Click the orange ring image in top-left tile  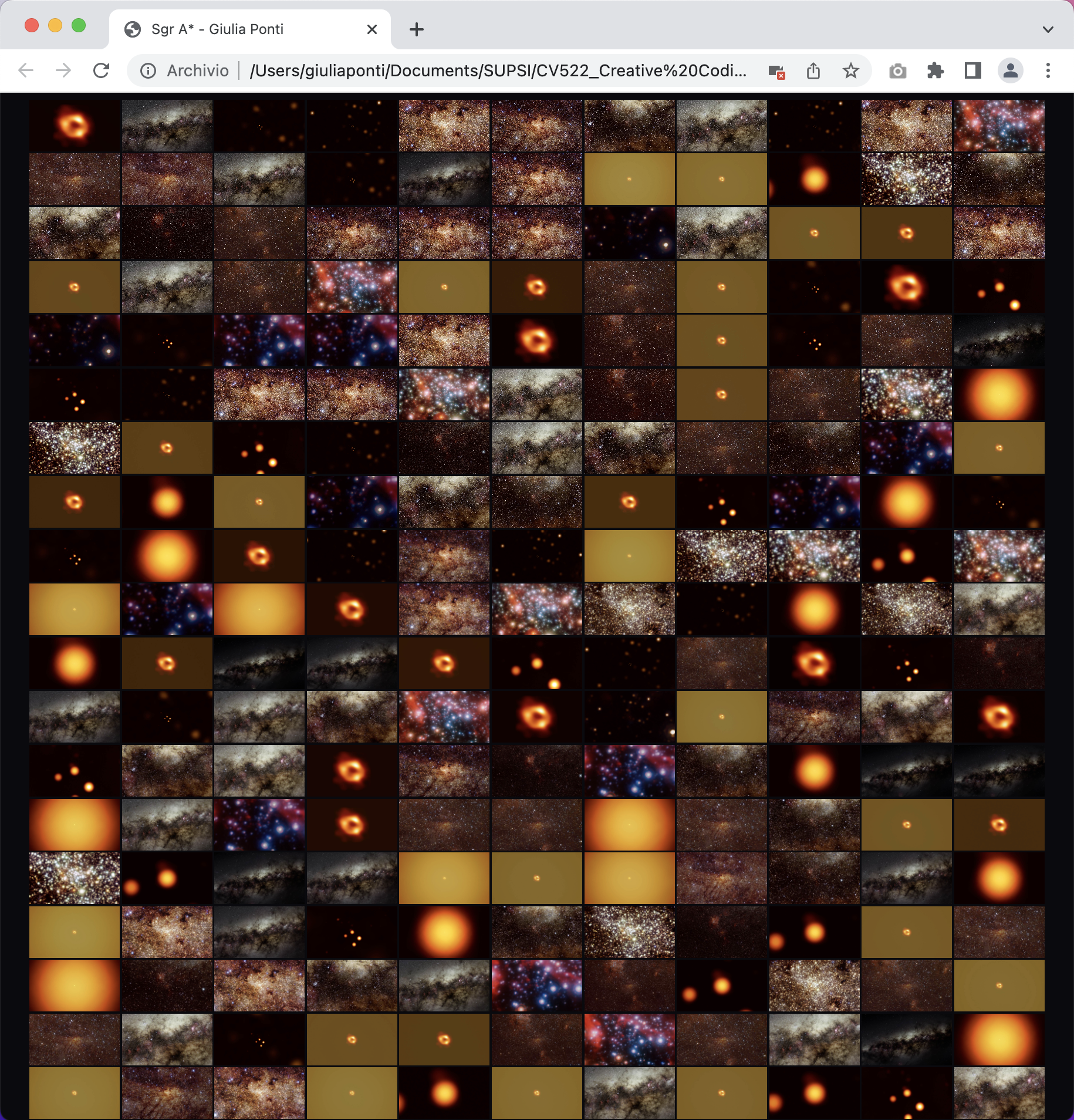pos(75,126)
